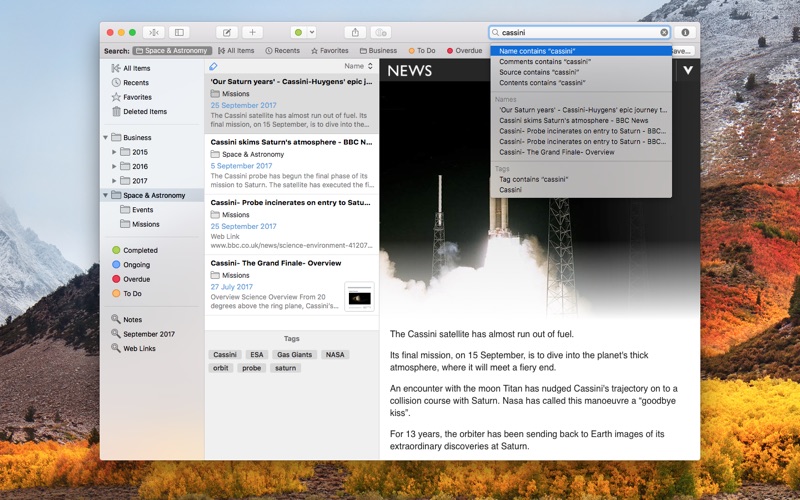Select All Items search scope
Screen dimensions: 800x500
click(x=236, y=51)
